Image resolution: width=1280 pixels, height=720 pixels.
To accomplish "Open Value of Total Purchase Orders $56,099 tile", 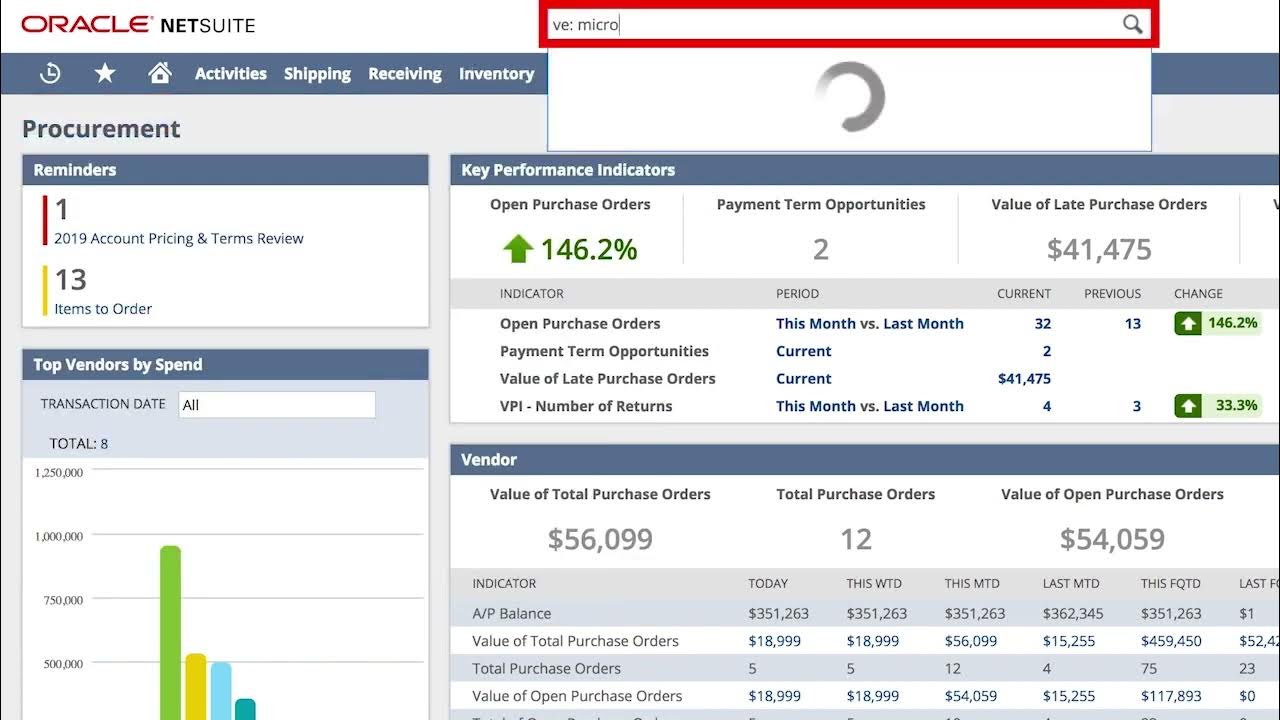I will pyautogui.click(x=600, y=539).
